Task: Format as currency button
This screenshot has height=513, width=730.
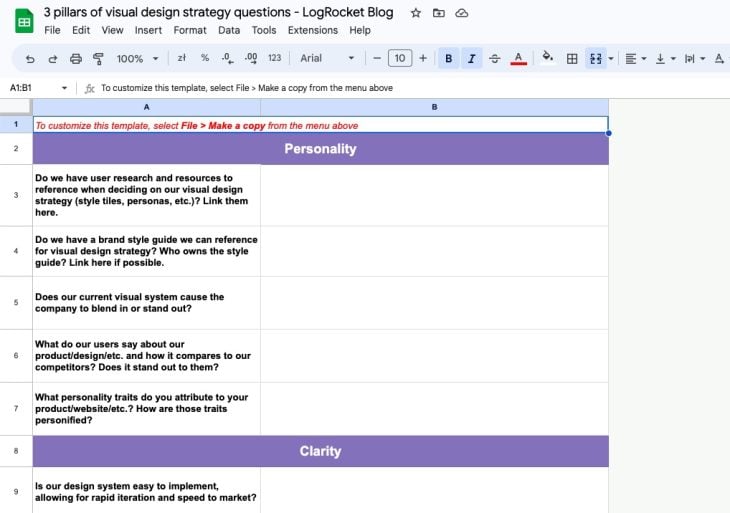Action: 182,58
